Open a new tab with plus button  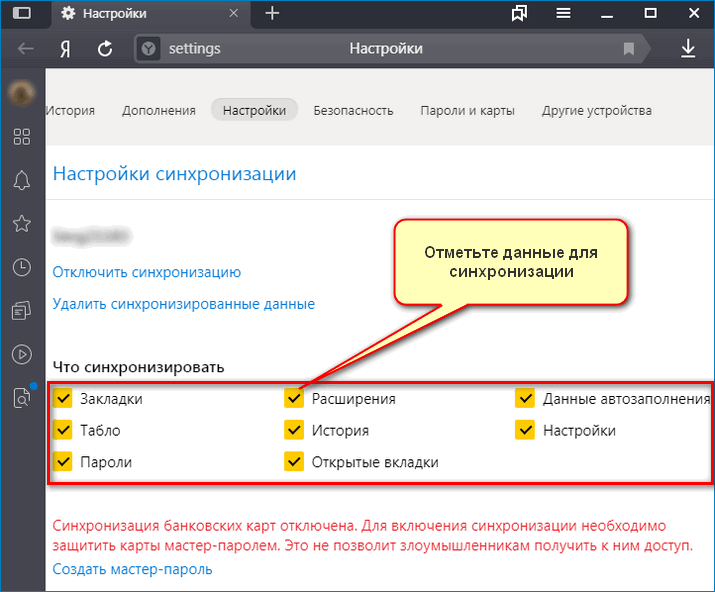pos(272,13)
